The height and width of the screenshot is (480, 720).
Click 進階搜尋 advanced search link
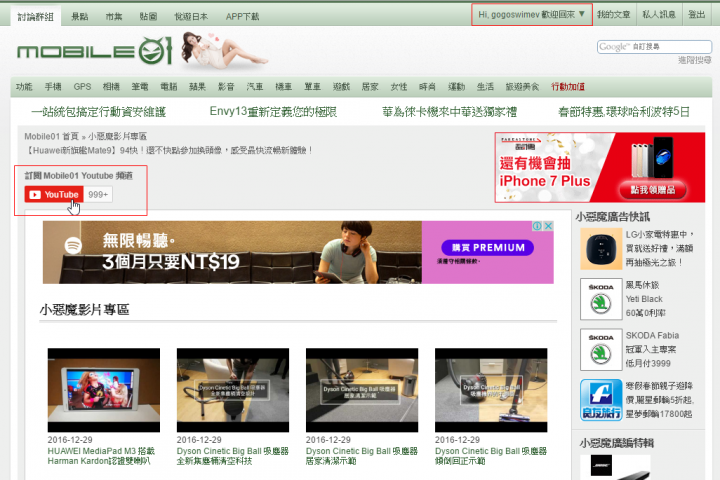point(694,60)
